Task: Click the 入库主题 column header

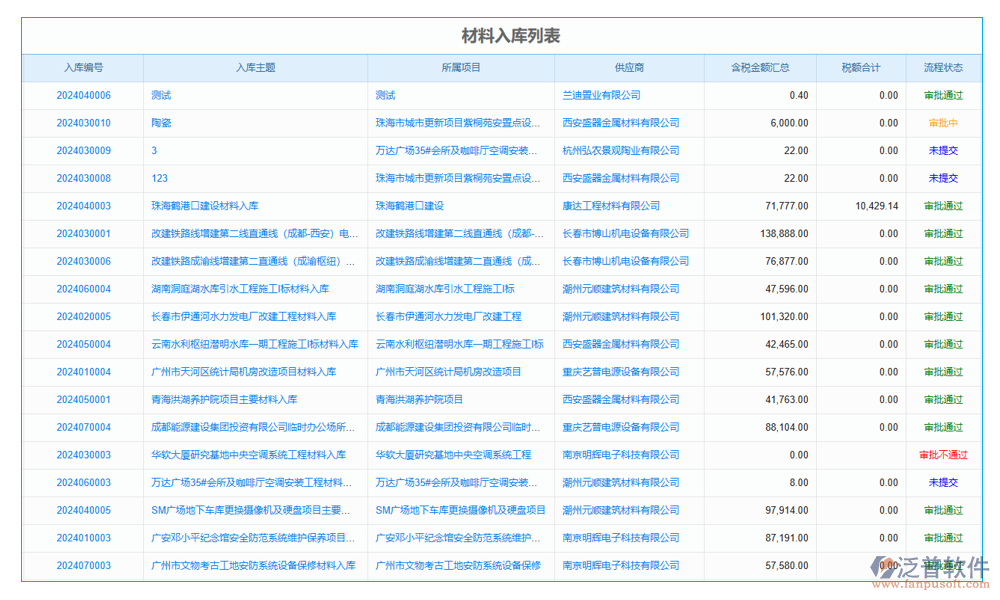Action: click(x=255, y=68)
